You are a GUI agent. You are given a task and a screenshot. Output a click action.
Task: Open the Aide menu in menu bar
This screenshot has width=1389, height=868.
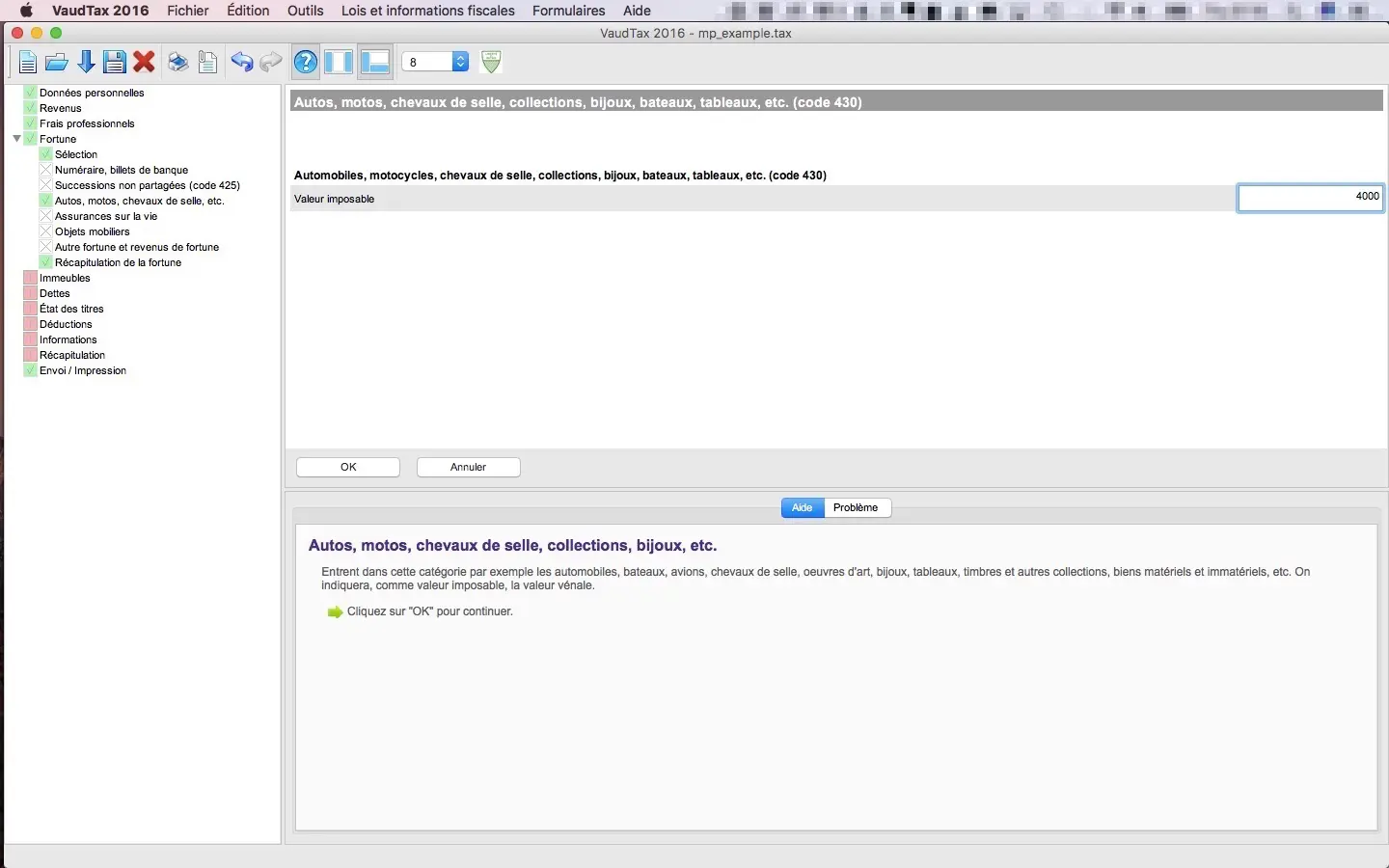pos(637,11)
